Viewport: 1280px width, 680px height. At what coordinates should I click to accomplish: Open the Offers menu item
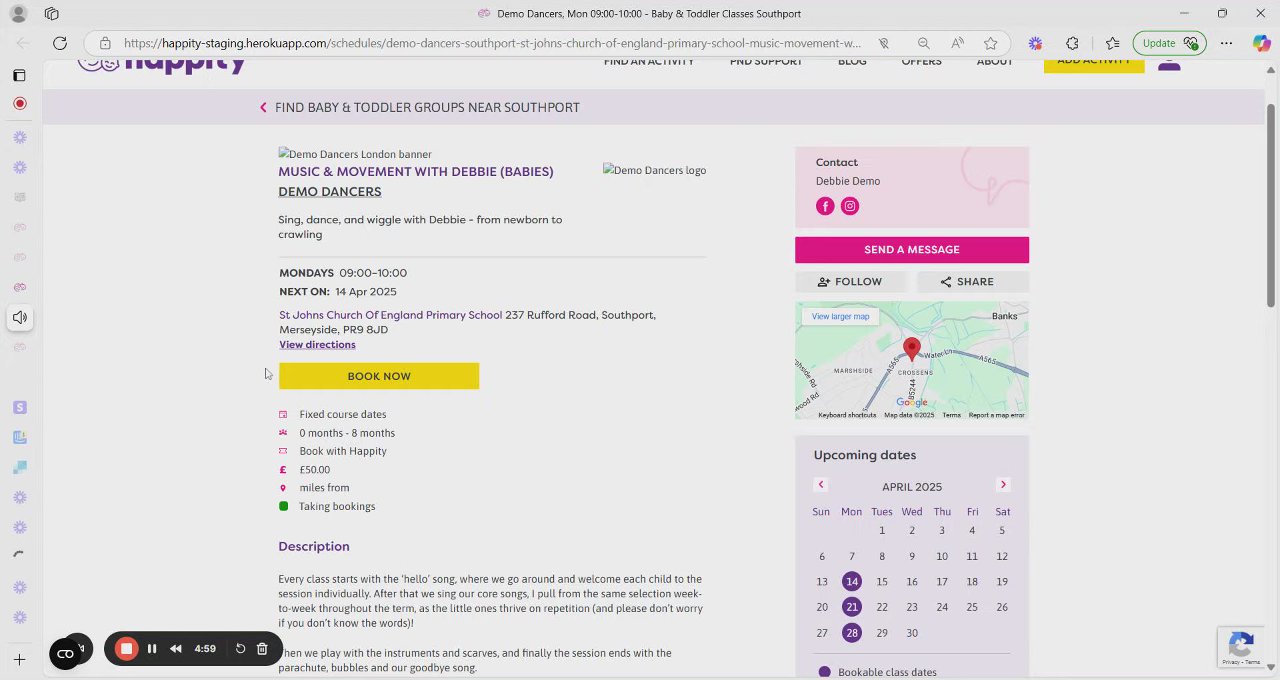click(x=921, y=62)
